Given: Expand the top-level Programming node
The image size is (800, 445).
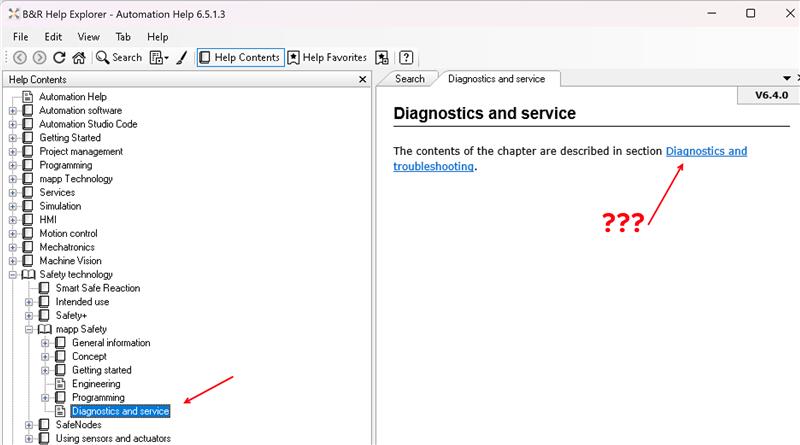Looking at the screenshot, I should (x=13, y=165).
